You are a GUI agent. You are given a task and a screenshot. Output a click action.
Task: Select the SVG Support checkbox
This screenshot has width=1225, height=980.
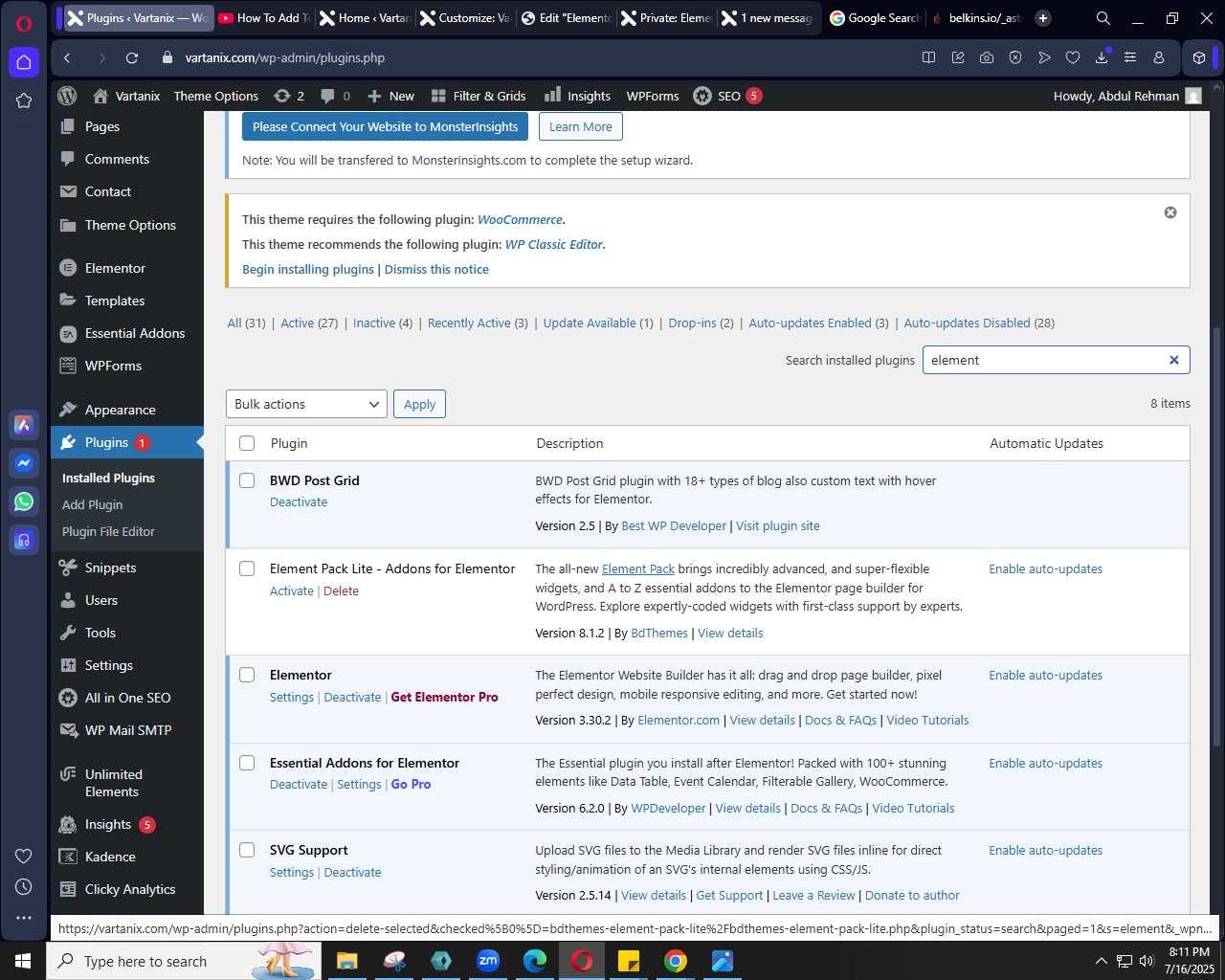tap(247, 850)
